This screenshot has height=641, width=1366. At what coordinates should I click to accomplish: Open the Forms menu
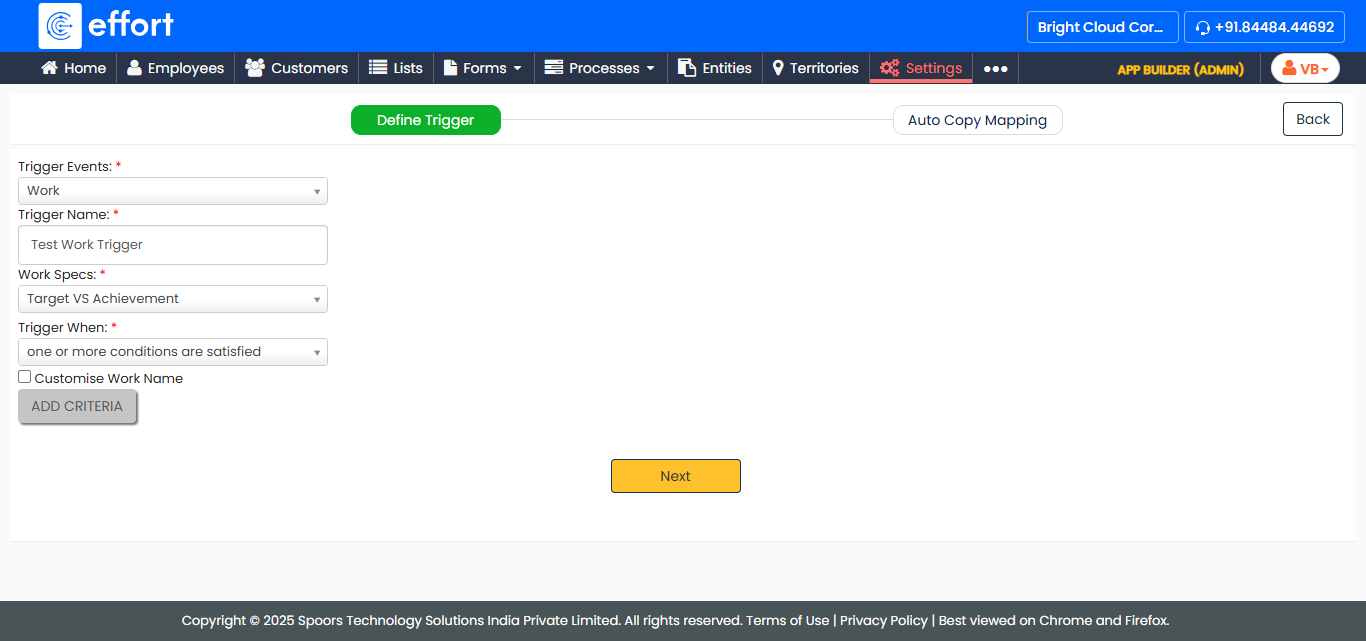click(x=483, y=68)
